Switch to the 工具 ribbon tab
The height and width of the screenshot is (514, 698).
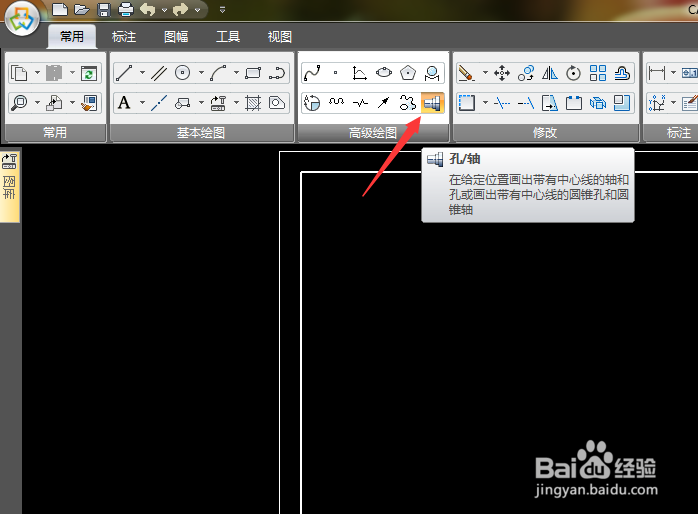pos(228,36)
